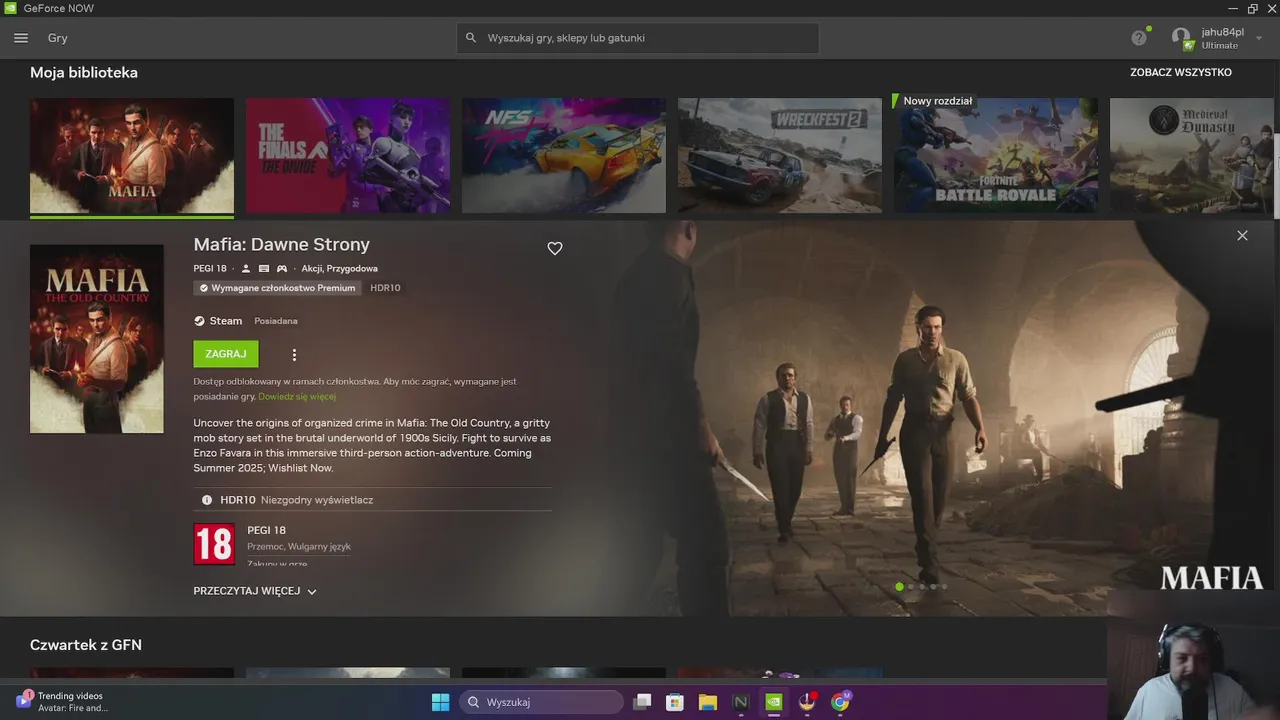
Task: Click the green ZAGRAJ button
Action: pyautogui.click(x=226, y=354)
